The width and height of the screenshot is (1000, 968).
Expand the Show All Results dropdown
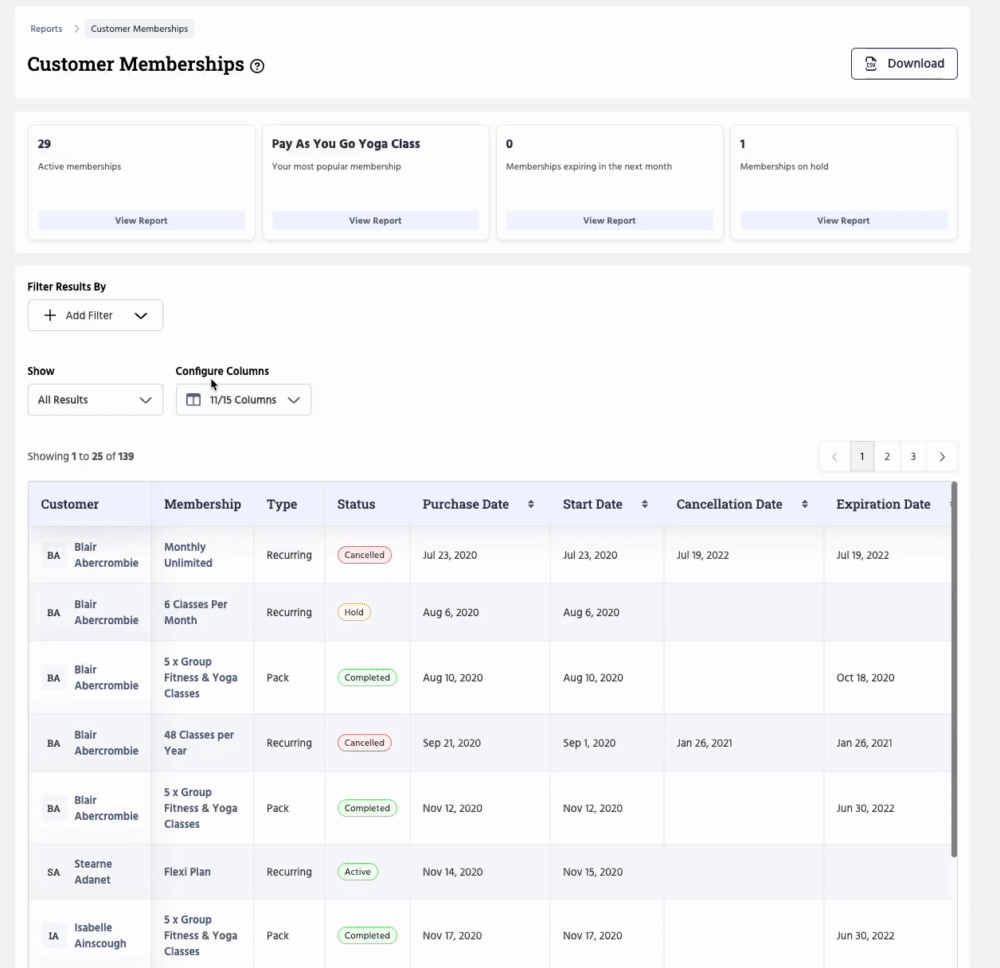pyautogui.click(x=95, y=400)
